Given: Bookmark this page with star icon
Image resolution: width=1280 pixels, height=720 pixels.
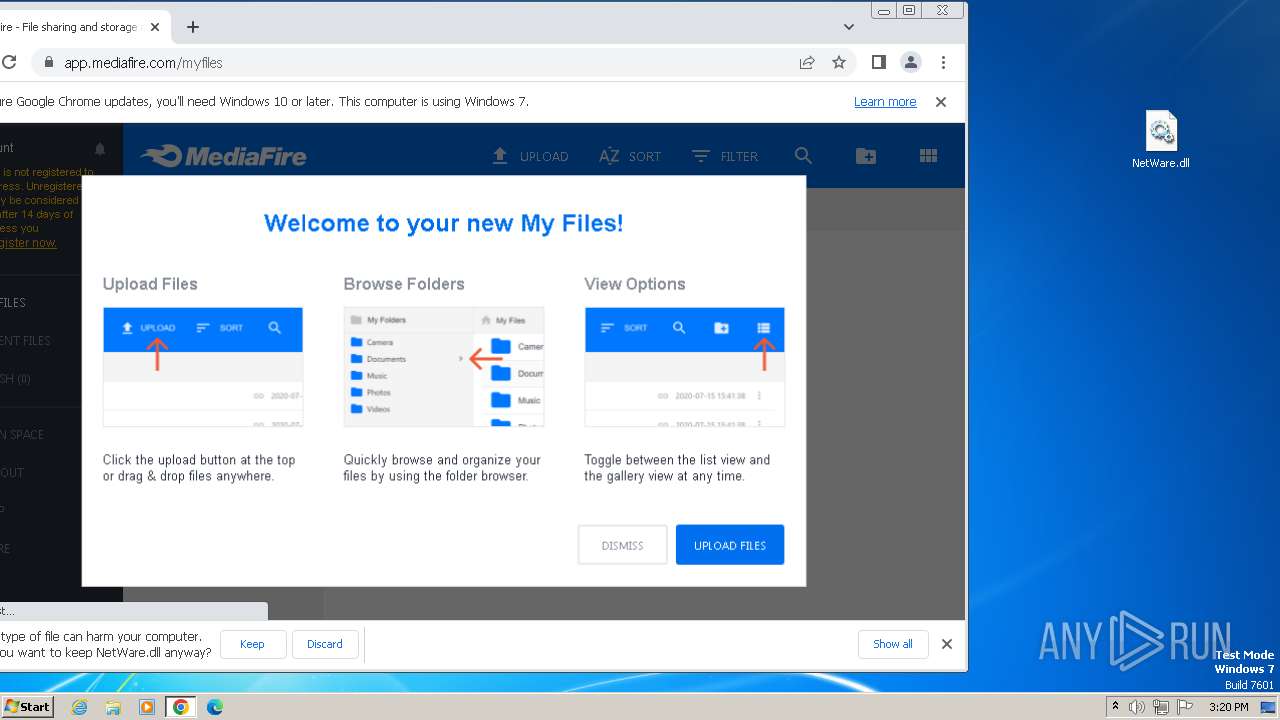Looking at the screenshot, I should tap(839, 62).
